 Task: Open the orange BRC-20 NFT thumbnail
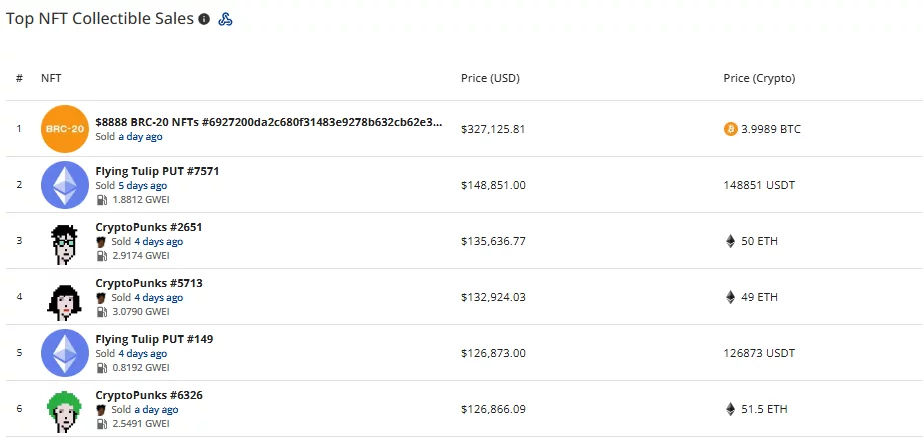[x=65, y=128]
